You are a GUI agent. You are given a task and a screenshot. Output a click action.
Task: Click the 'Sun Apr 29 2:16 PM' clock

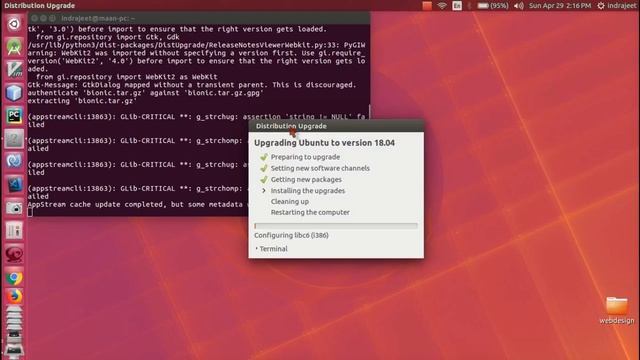[x=560, y=5]
